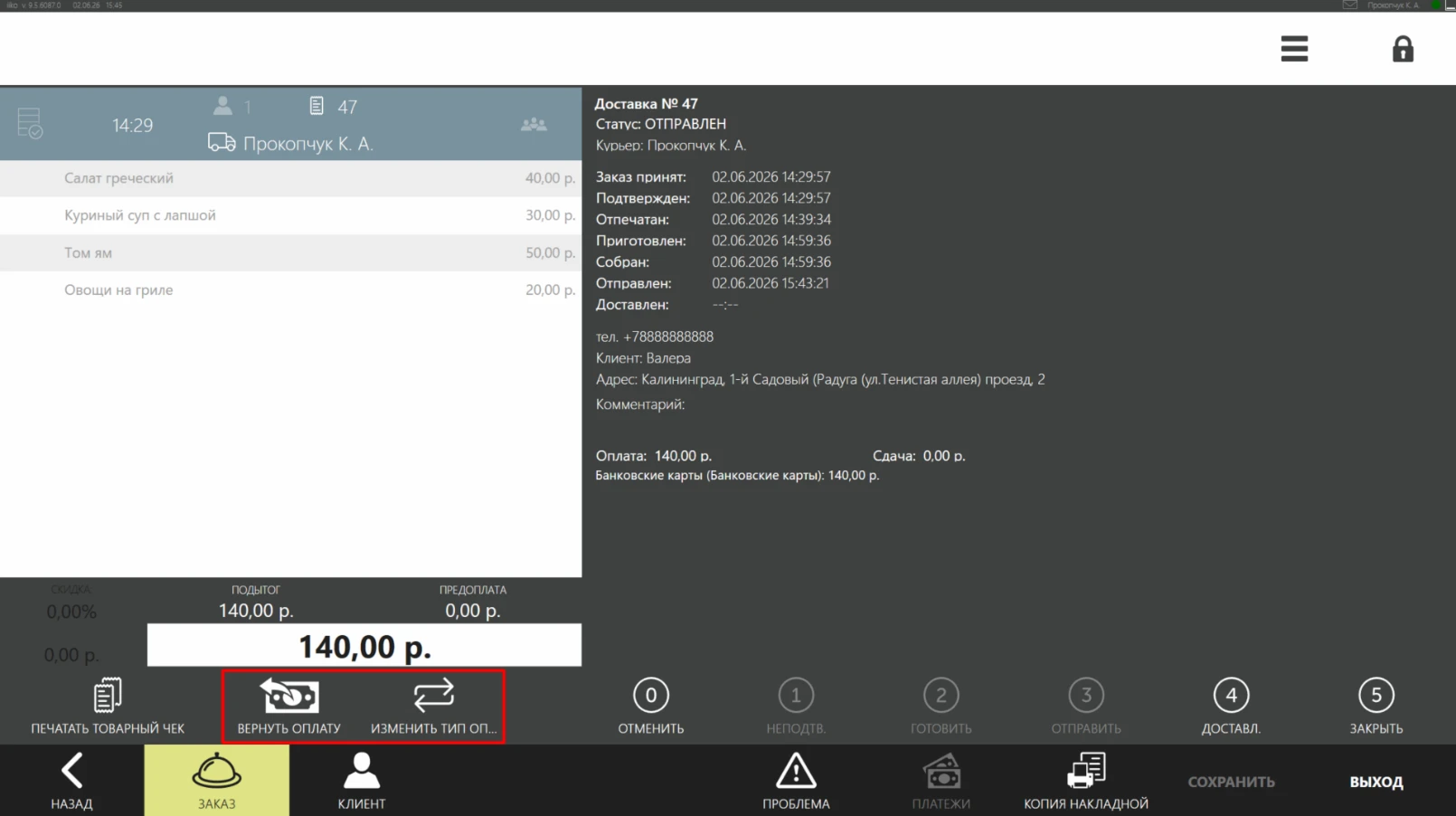Open Проблема warning triangle
This screenshot has height=816, width=1456.
pos(796,772)
